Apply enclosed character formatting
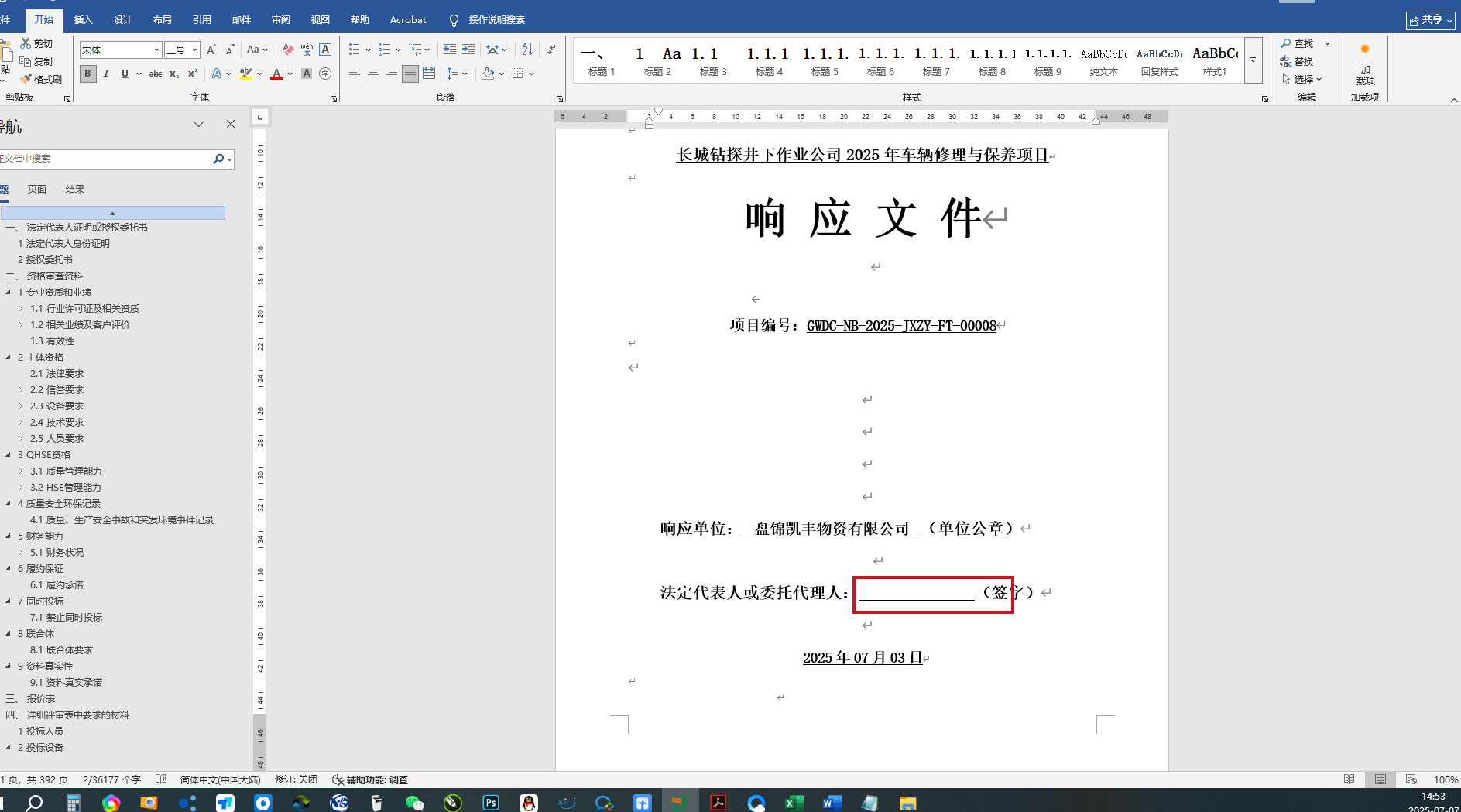The height and width of the screenshot is (812, 1461). click(x=325, y=74)
